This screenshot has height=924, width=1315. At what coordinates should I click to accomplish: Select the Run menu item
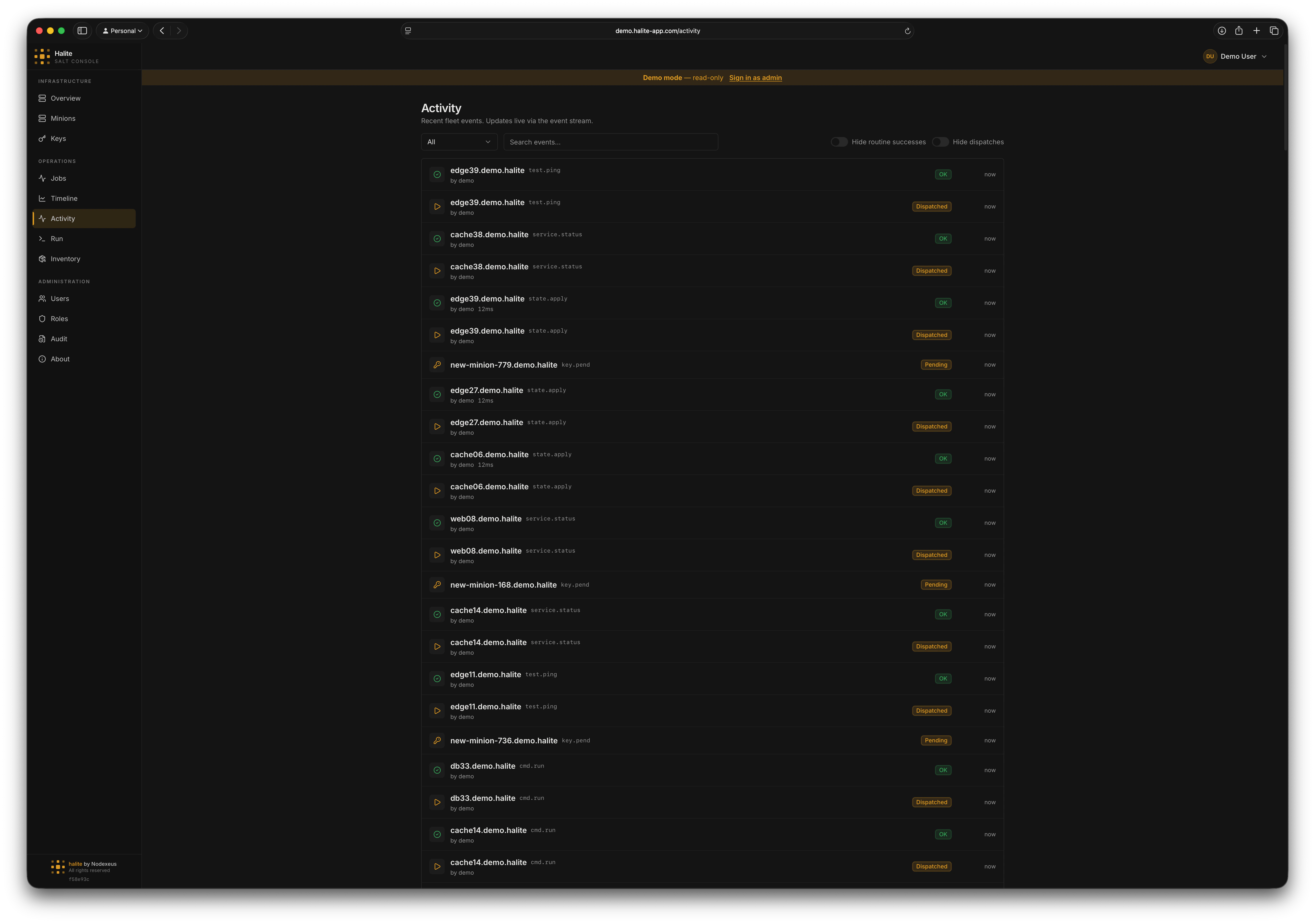pyautogui.click(x=84, y=239)
